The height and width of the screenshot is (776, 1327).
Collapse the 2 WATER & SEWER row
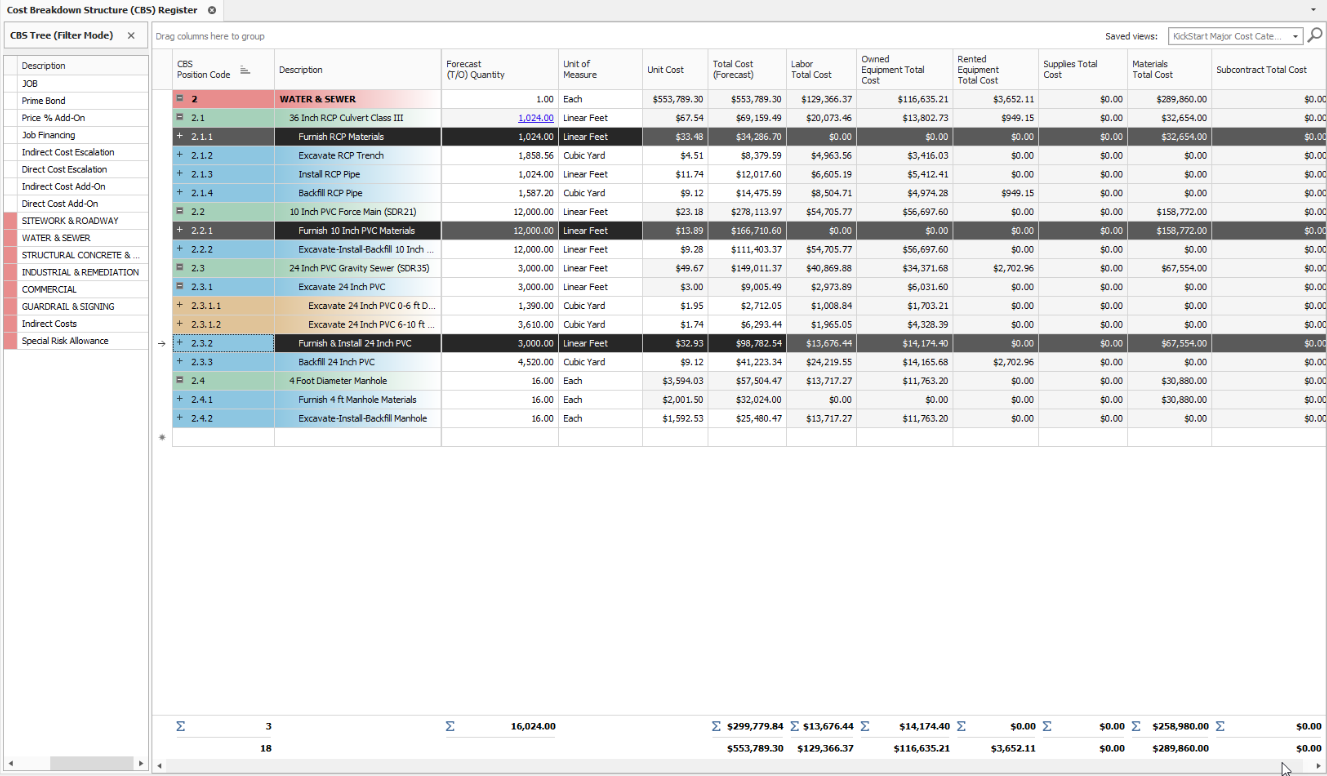coord(180,99)
